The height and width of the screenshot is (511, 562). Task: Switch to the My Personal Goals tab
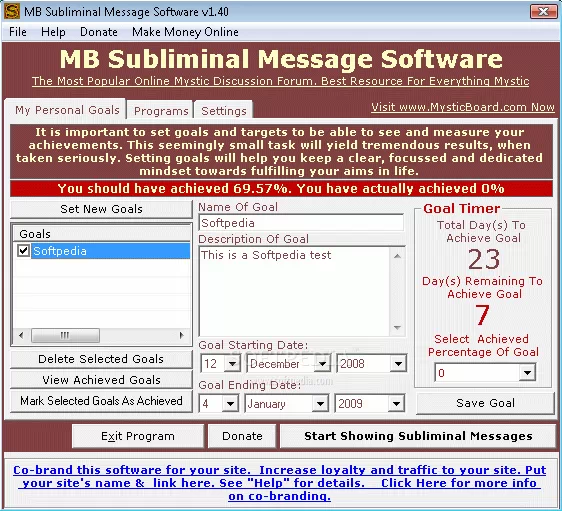pyautogui.click(x=67, y=110)
